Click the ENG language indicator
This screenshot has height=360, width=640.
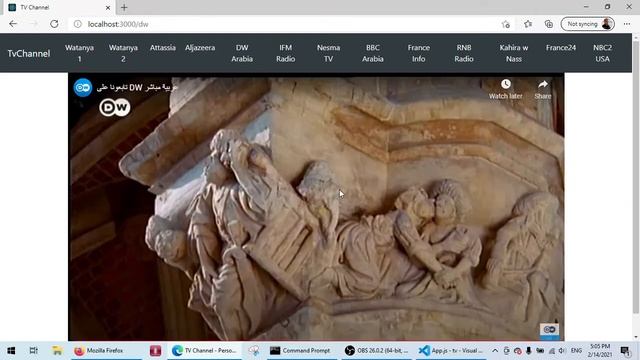pos(576,351)
